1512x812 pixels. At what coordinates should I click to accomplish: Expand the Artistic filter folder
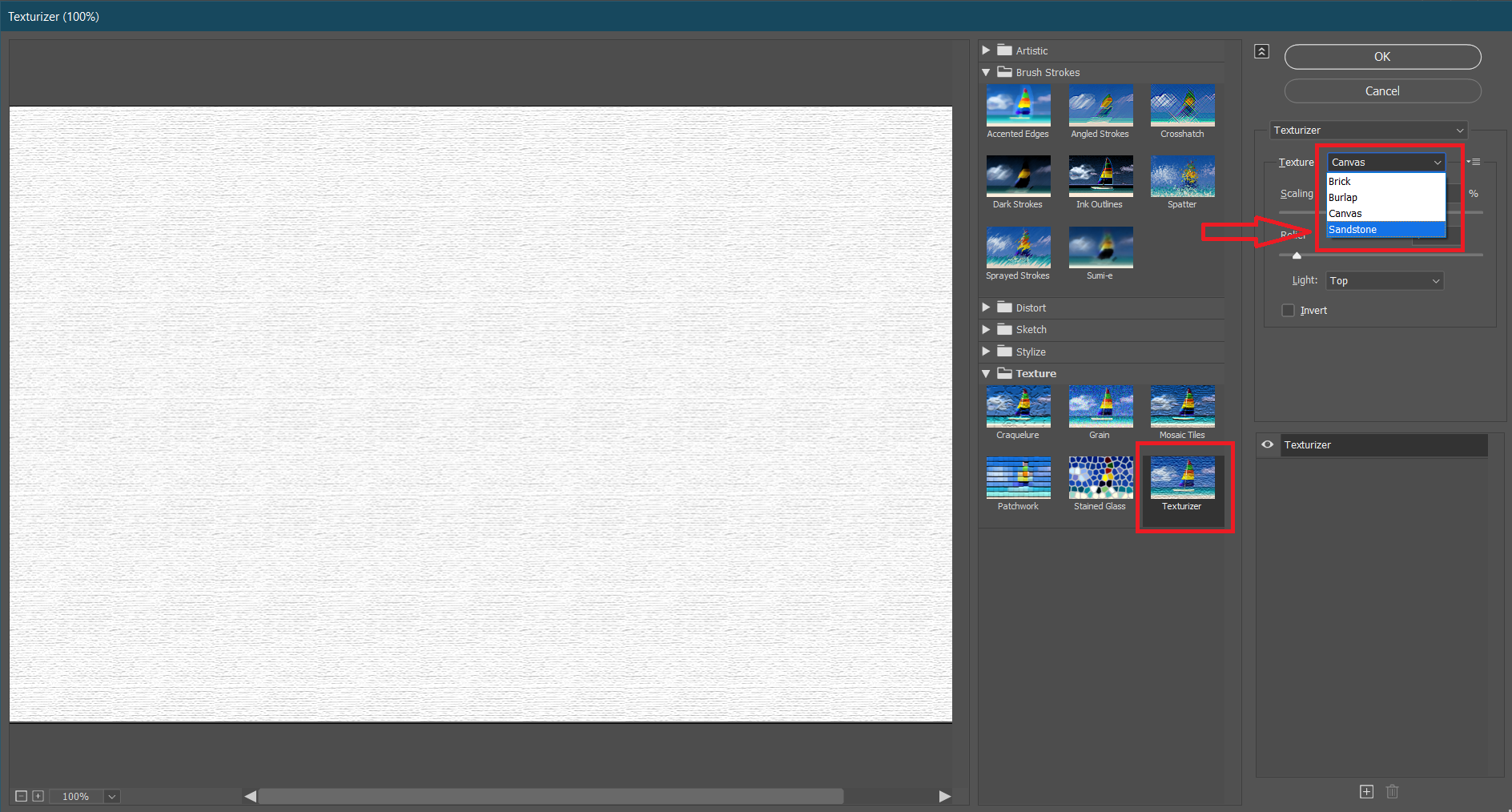(986, 50)
